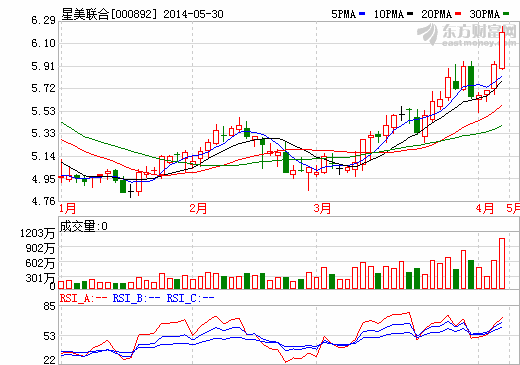The image size is (520, 365).
Task: Click the 5.14 price axis label
Action: 43,156
